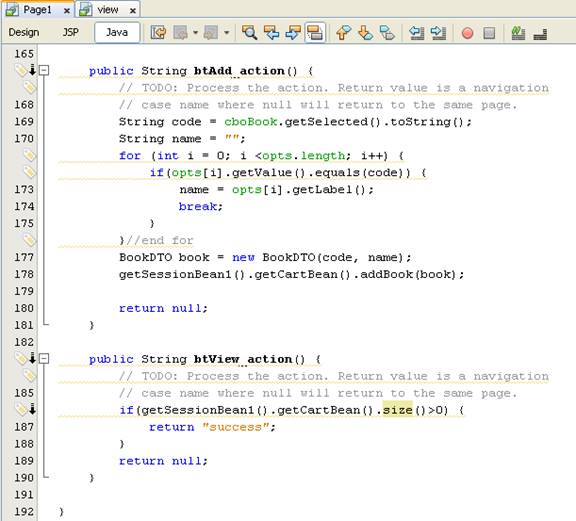Open the Design view
This screenshot has height=521, width=576.
point(24,33)
